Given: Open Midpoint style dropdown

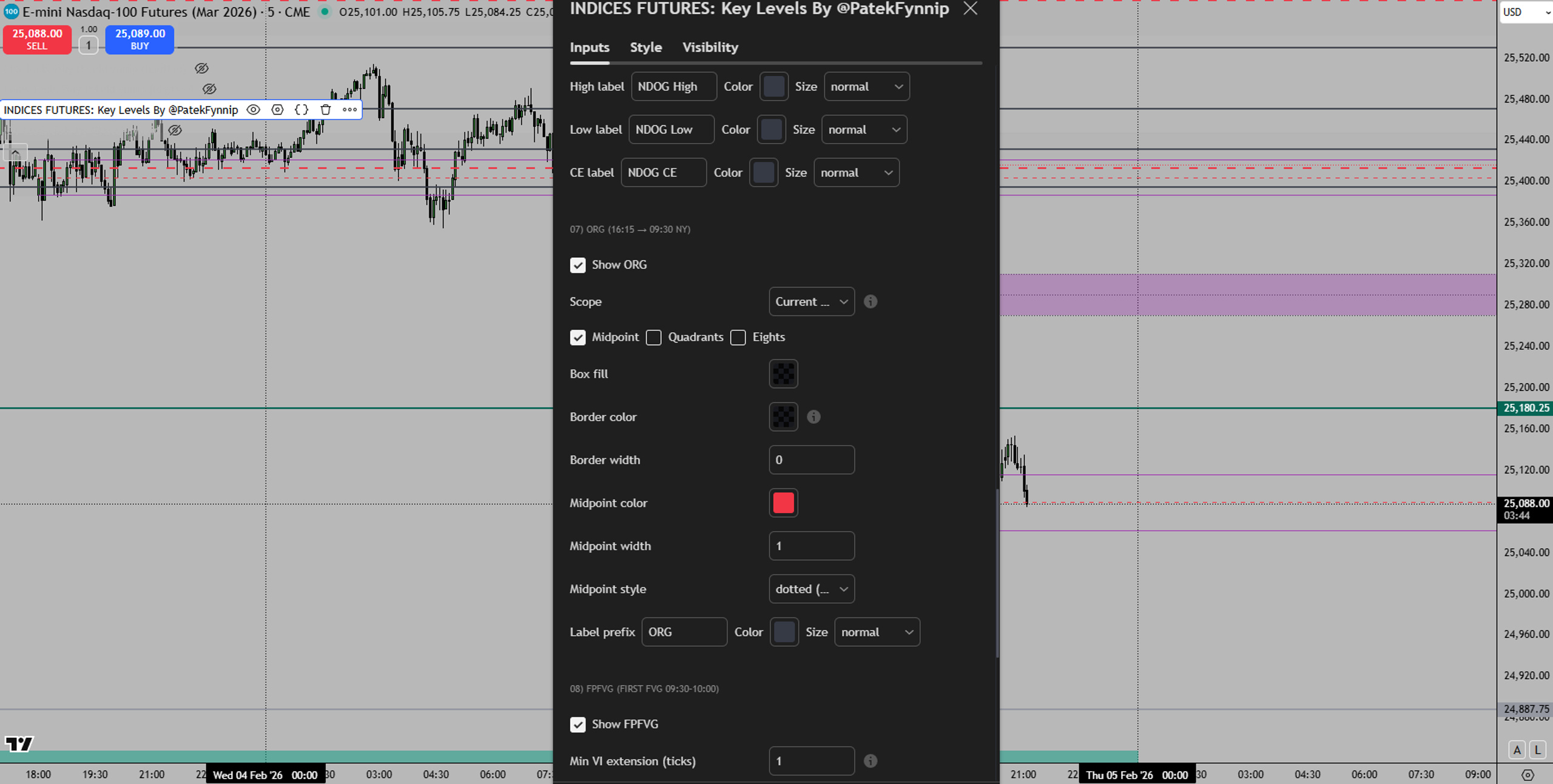Looking at the screenshot, I should pos(812,589).
